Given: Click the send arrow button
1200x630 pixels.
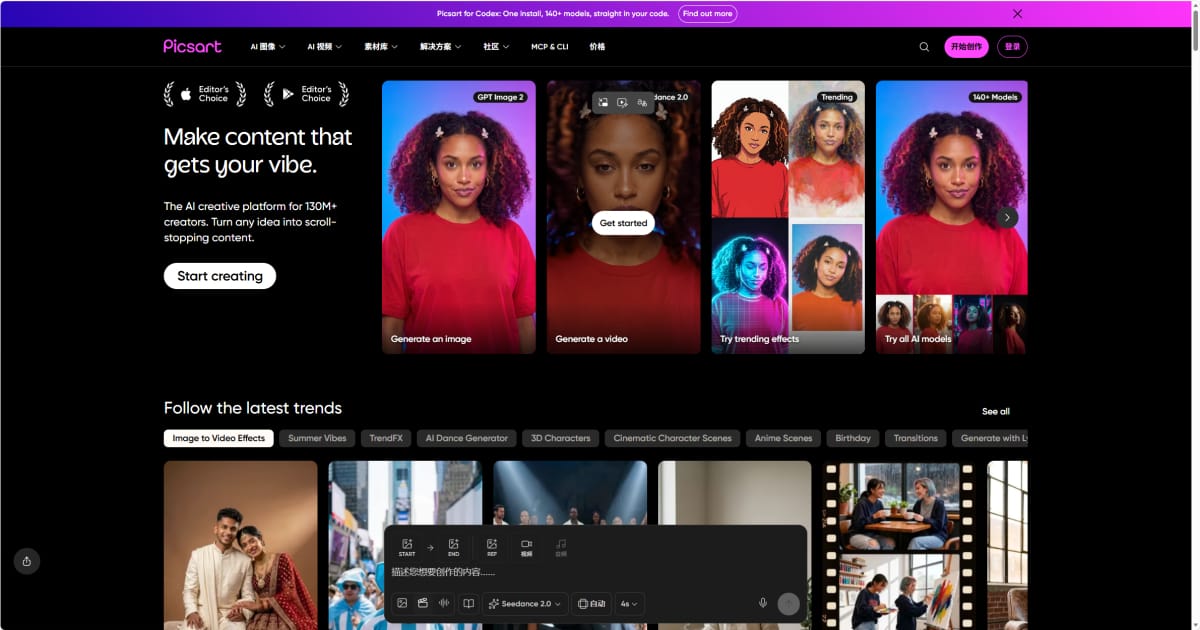Looking at the screenshot, I should [x=789, y=603].
